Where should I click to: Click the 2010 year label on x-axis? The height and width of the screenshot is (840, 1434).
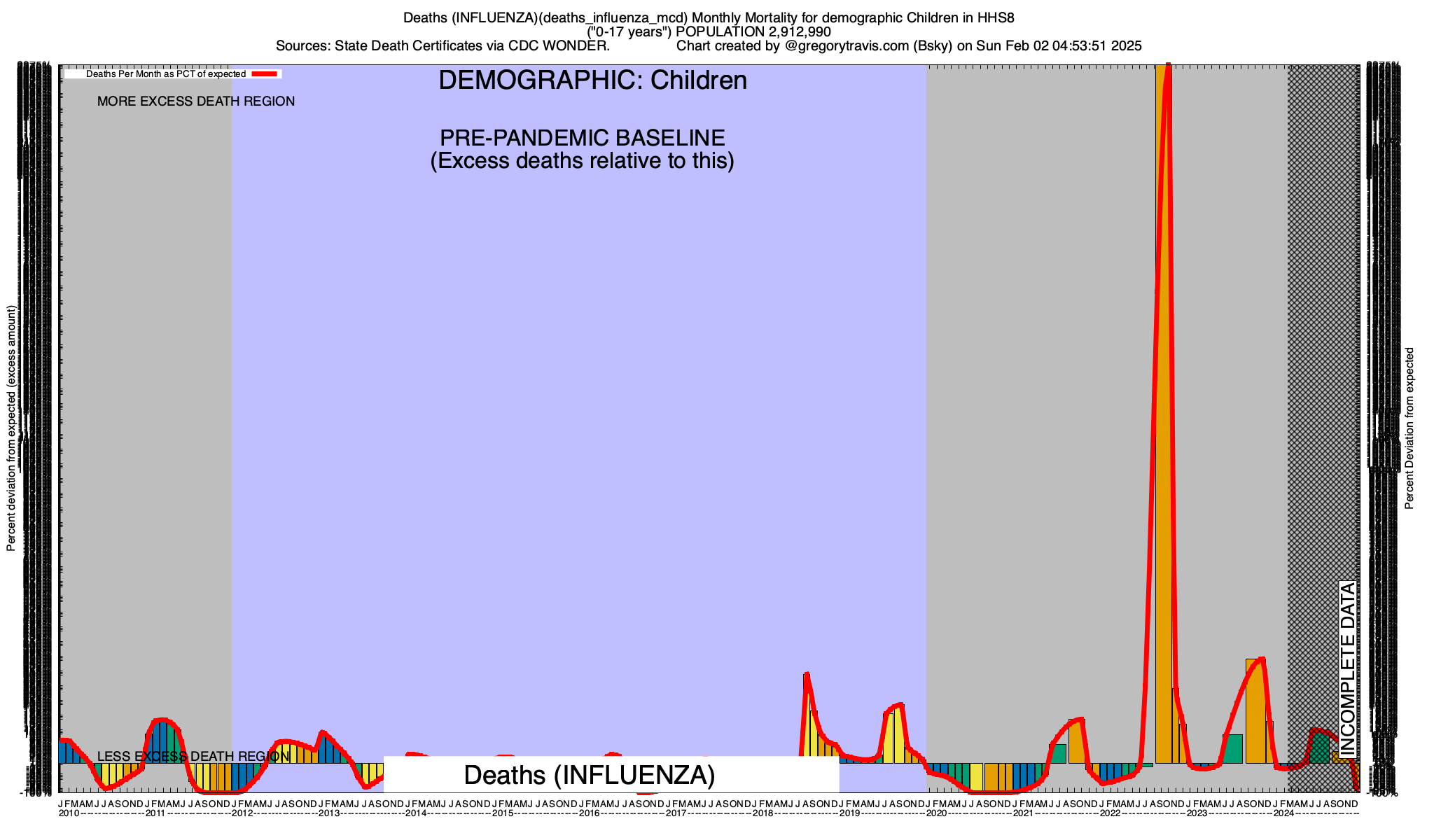point(69,813)
